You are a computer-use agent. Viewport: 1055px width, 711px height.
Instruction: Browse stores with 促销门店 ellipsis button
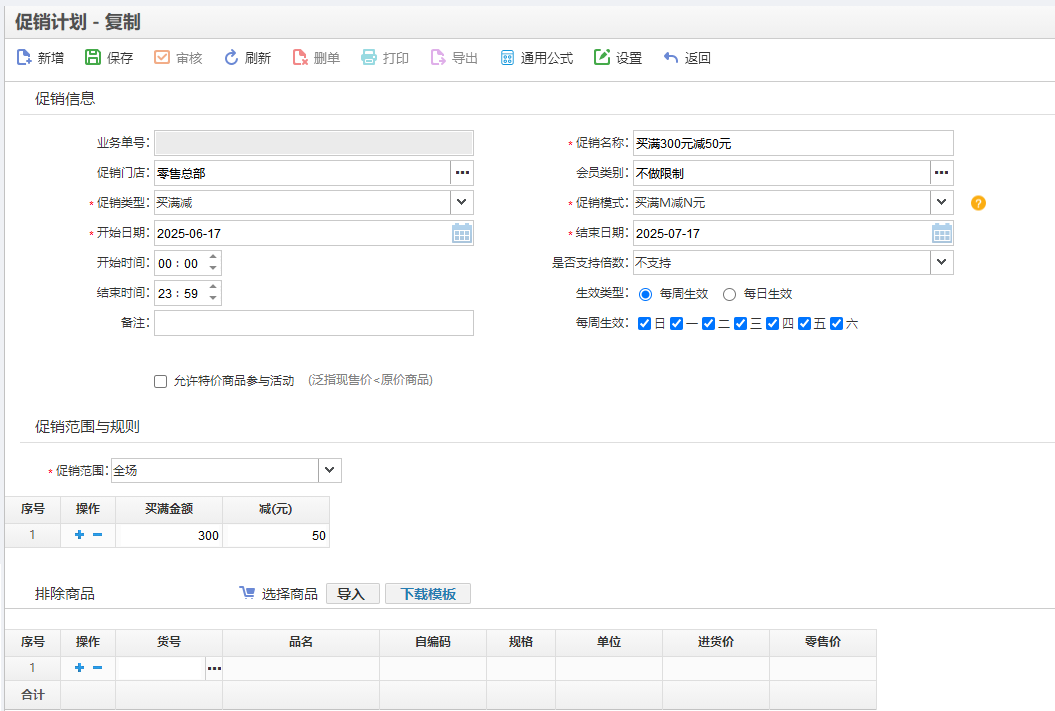(462, 173)
